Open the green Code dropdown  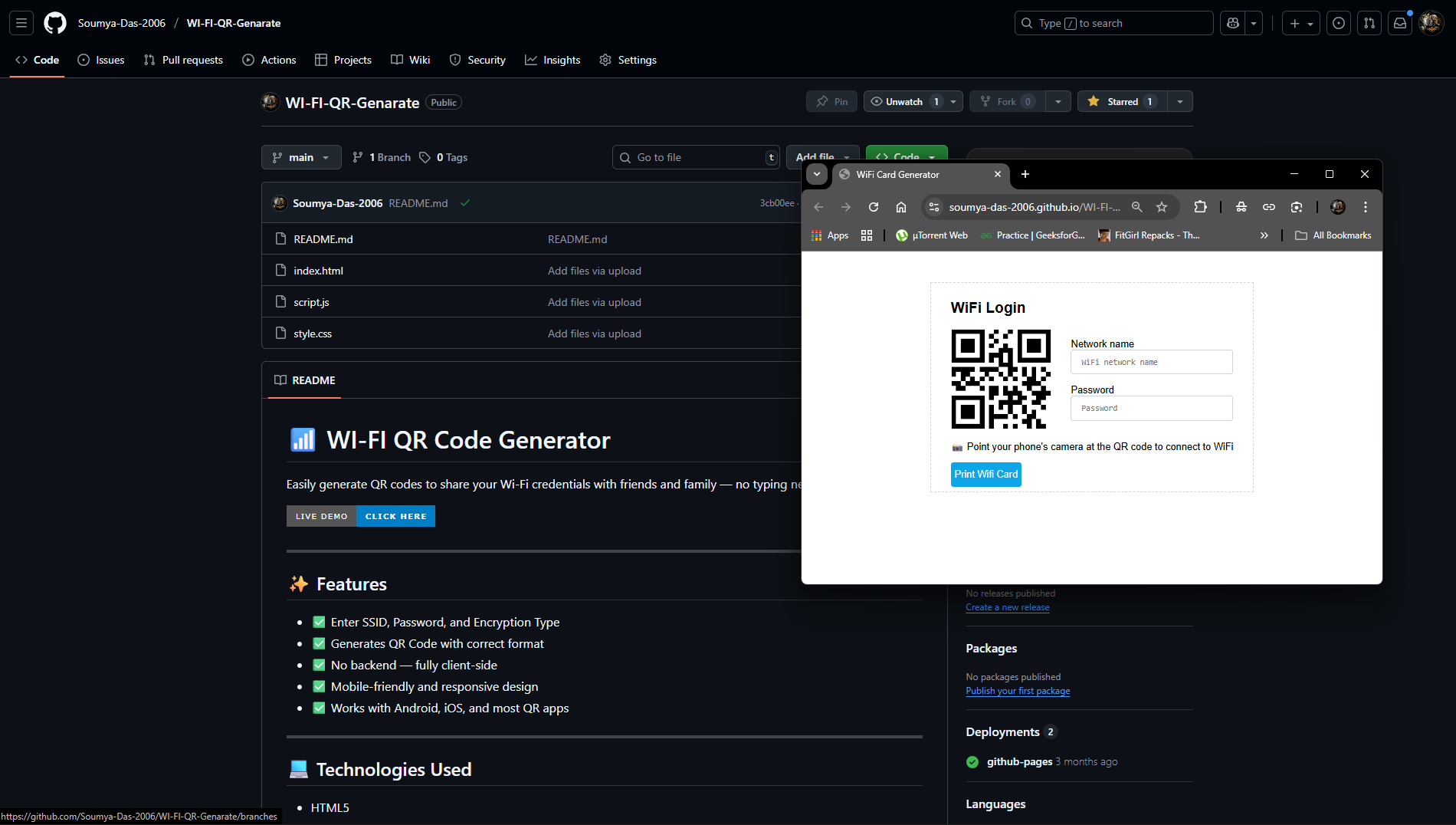click(907, 153)
